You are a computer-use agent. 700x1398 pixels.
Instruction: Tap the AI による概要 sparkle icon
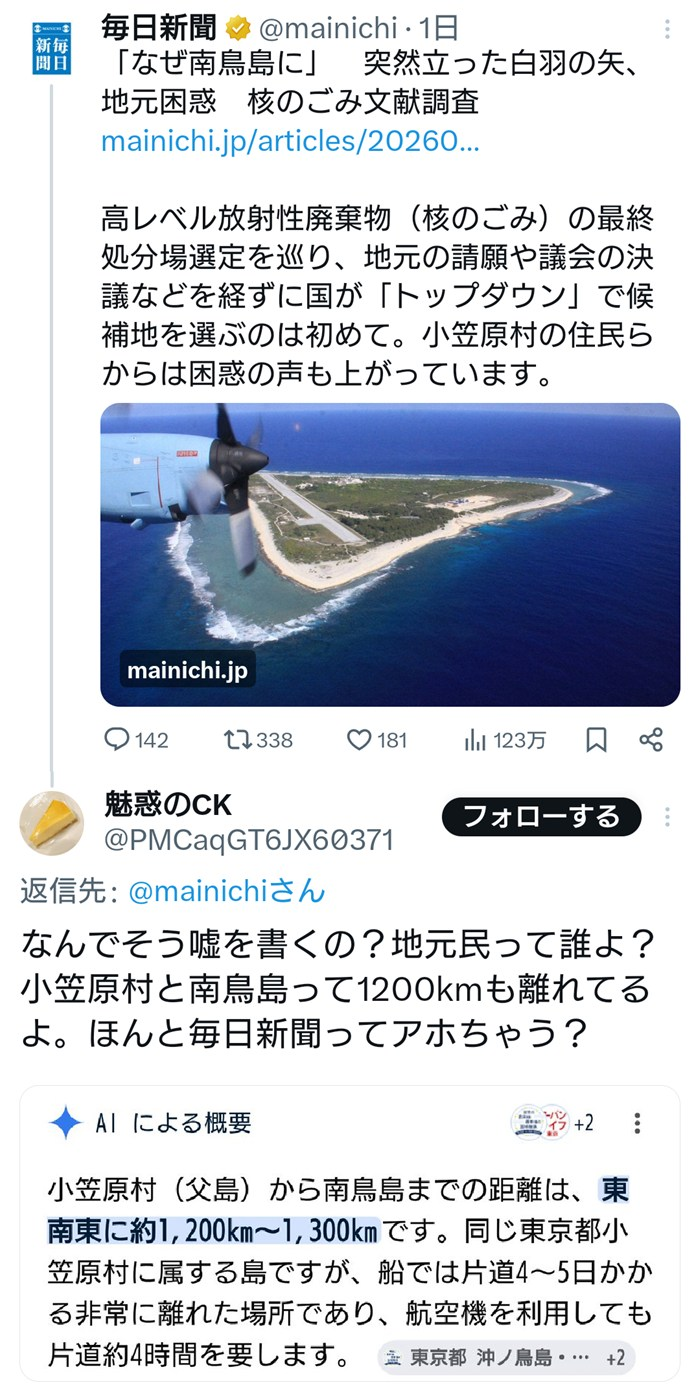(x=65, y=1123)
